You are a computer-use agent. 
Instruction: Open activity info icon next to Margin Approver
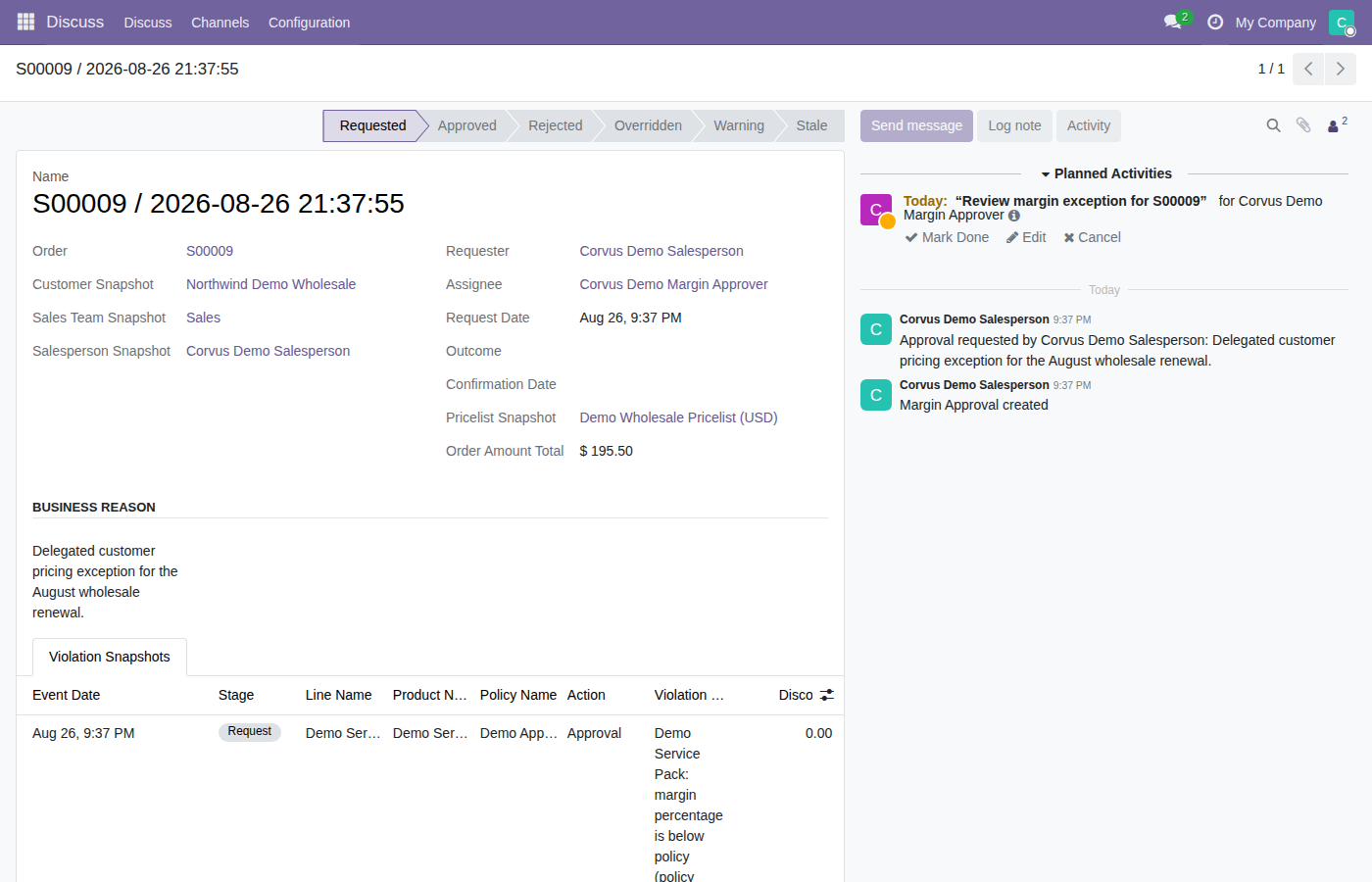pyautogui.click(x=1014, y=216)
